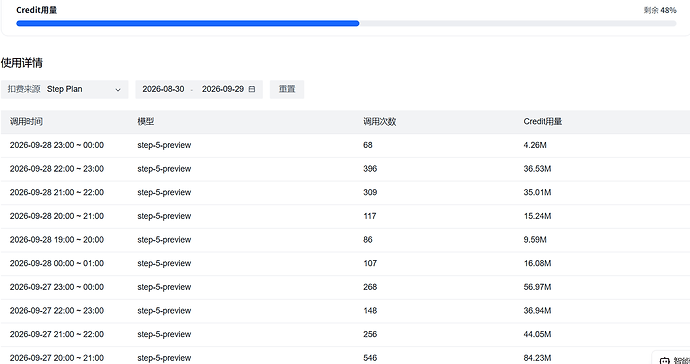This screenshot has height=364, width=690.
Task: Click credit value 36.94M
Action: click(537, 311)
